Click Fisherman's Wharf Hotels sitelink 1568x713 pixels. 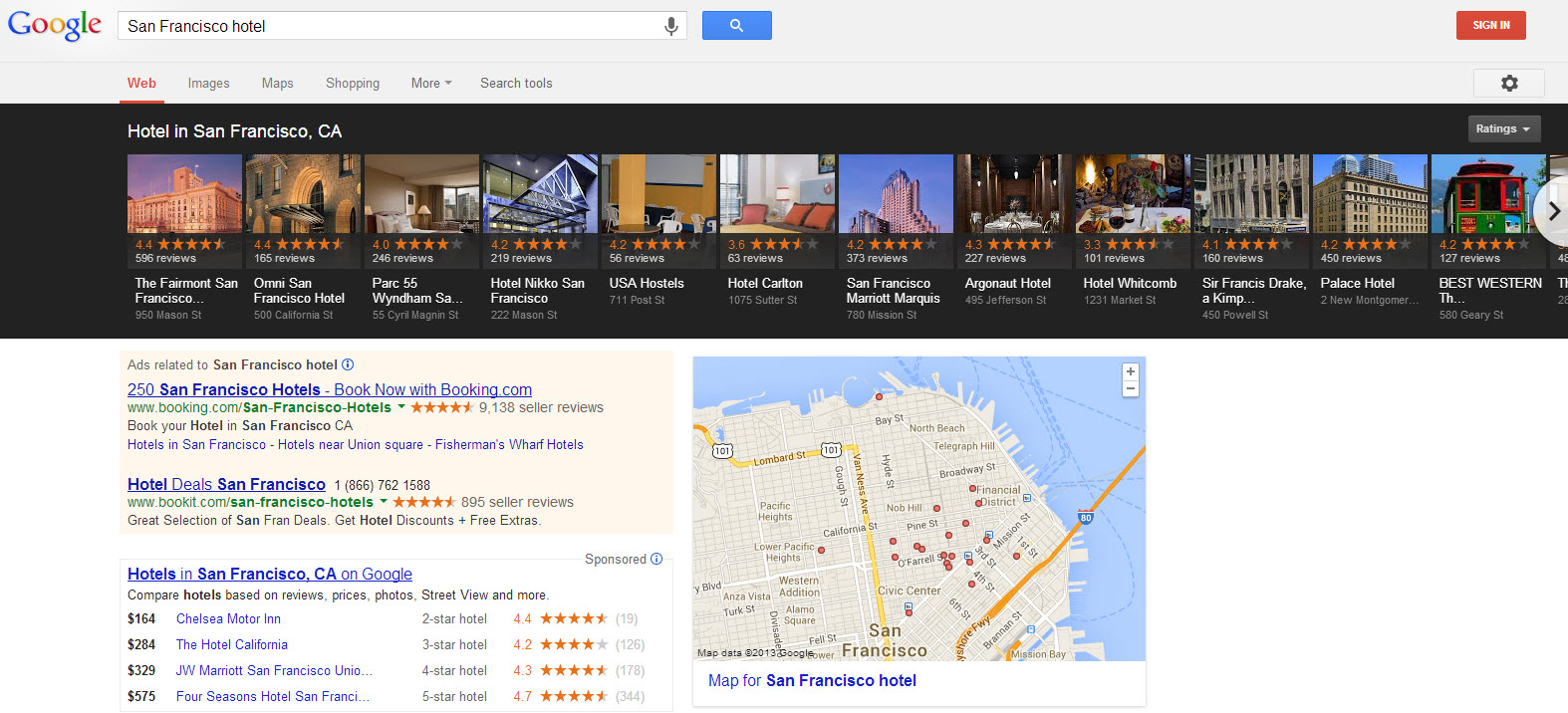[x=509, y=444]
